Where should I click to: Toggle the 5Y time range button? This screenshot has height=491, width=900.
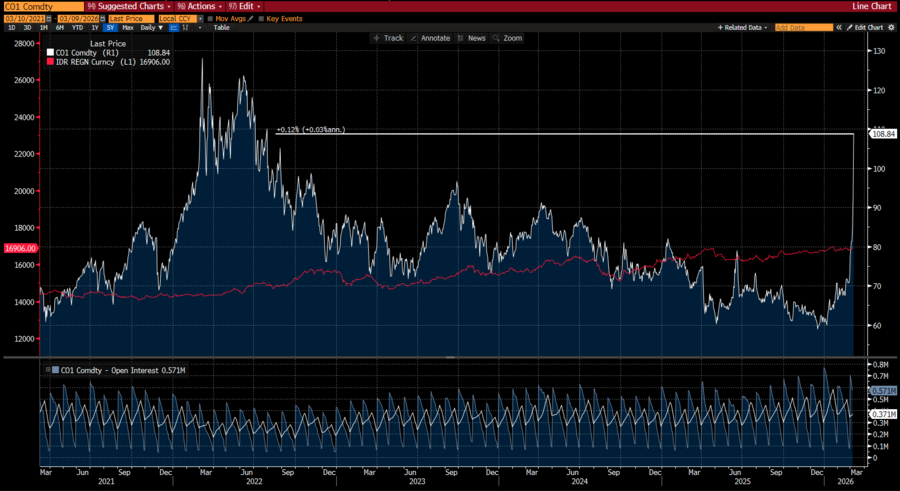[110, 28]
